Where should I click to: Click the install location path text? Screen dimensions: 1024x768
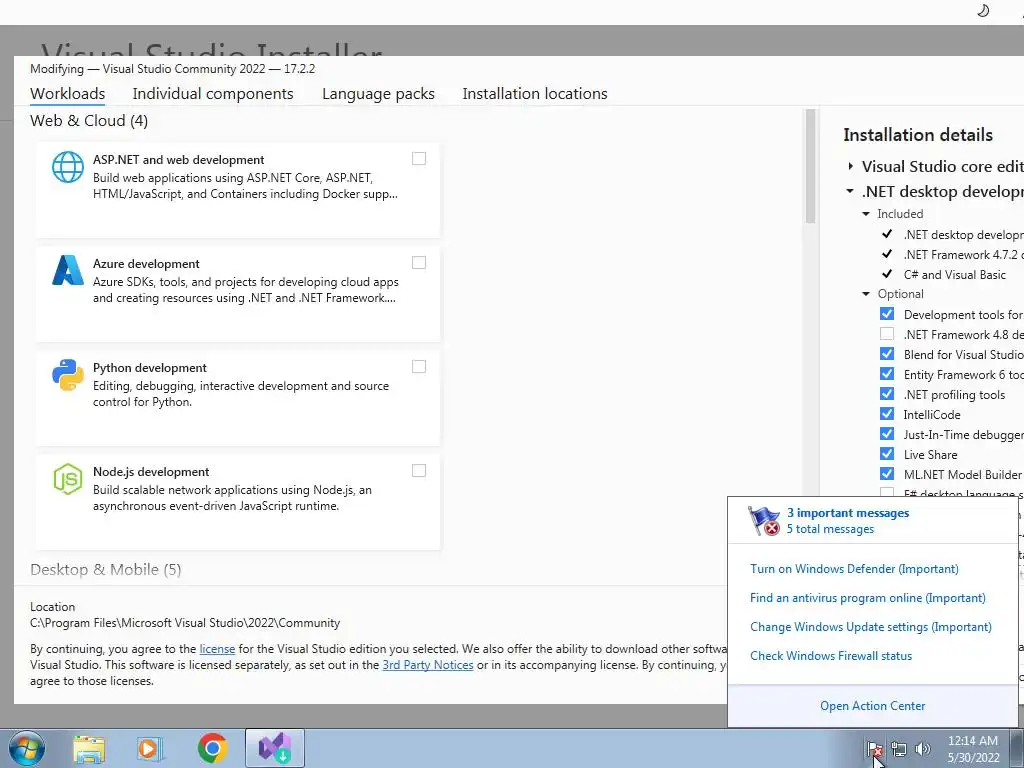(x=185, y=623)
